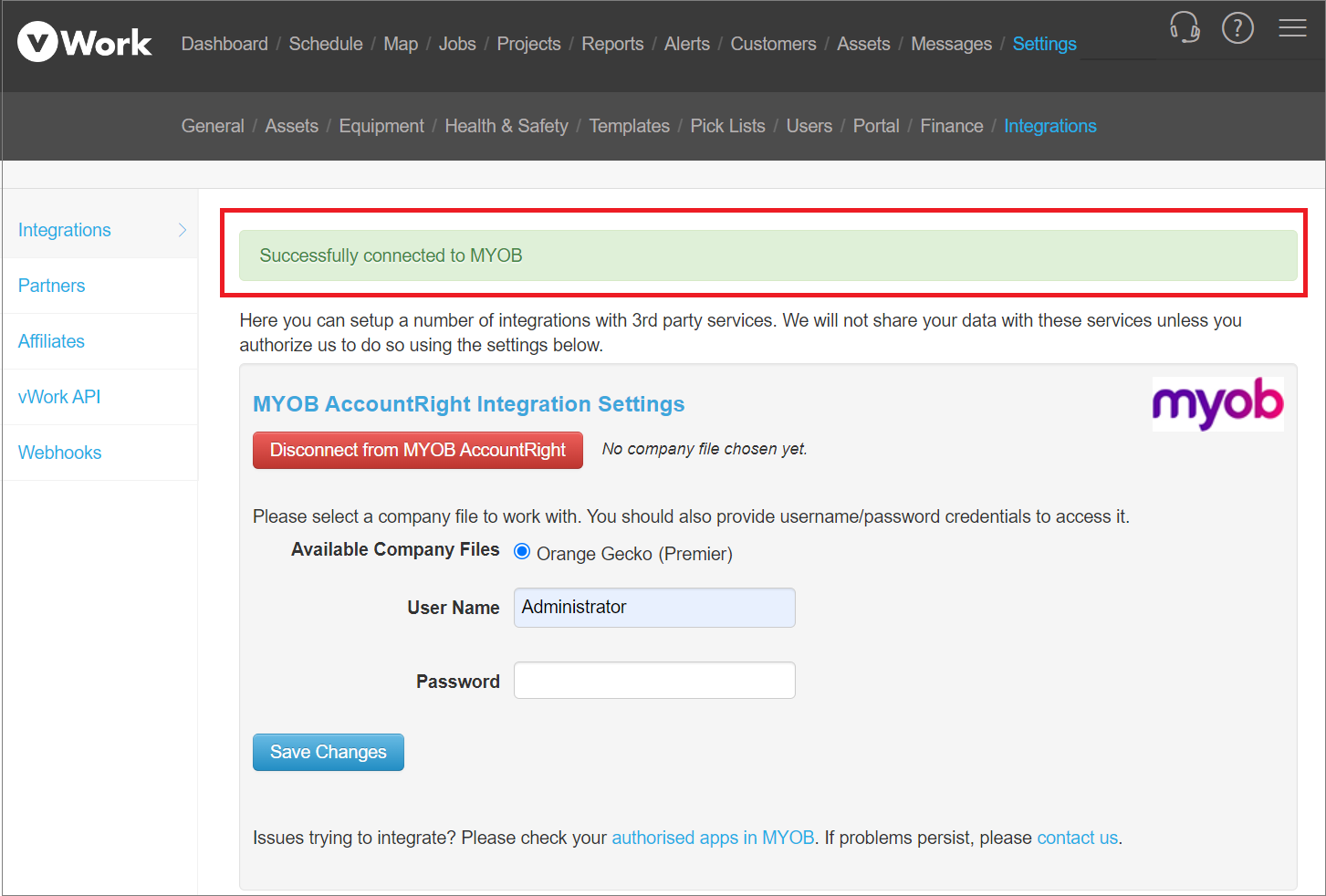This screenshot has height=896, width=1326.
Task: Open the Reports page
Action: (x=612, y=44)
